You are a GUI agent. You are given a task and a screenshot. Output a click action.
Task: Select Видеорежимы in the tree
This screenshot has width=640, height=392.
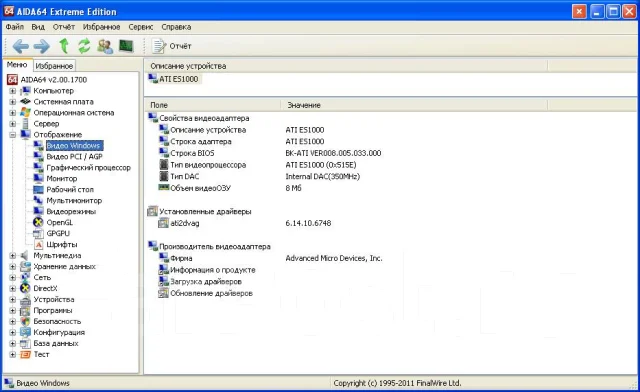(x=71, y=212)
